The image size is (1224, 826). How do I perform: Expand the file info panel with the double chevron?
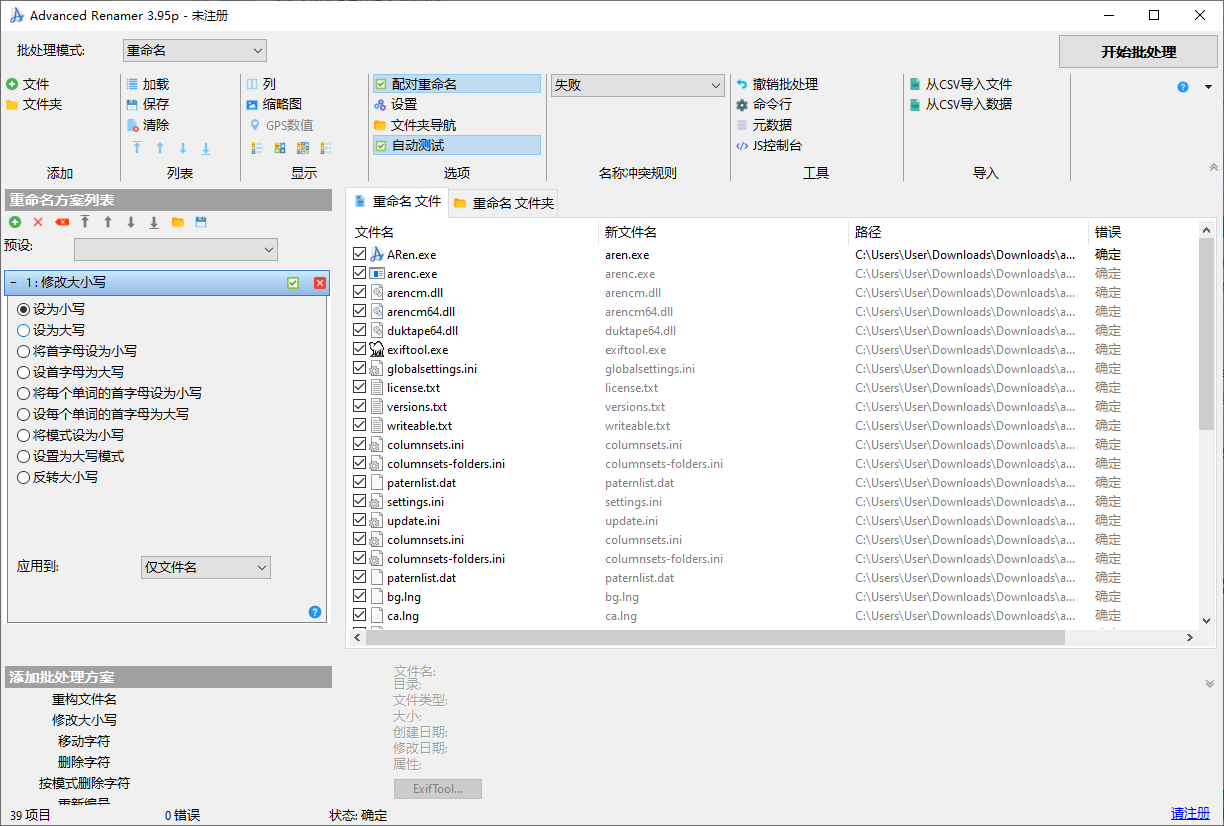tap(1210, 684)
